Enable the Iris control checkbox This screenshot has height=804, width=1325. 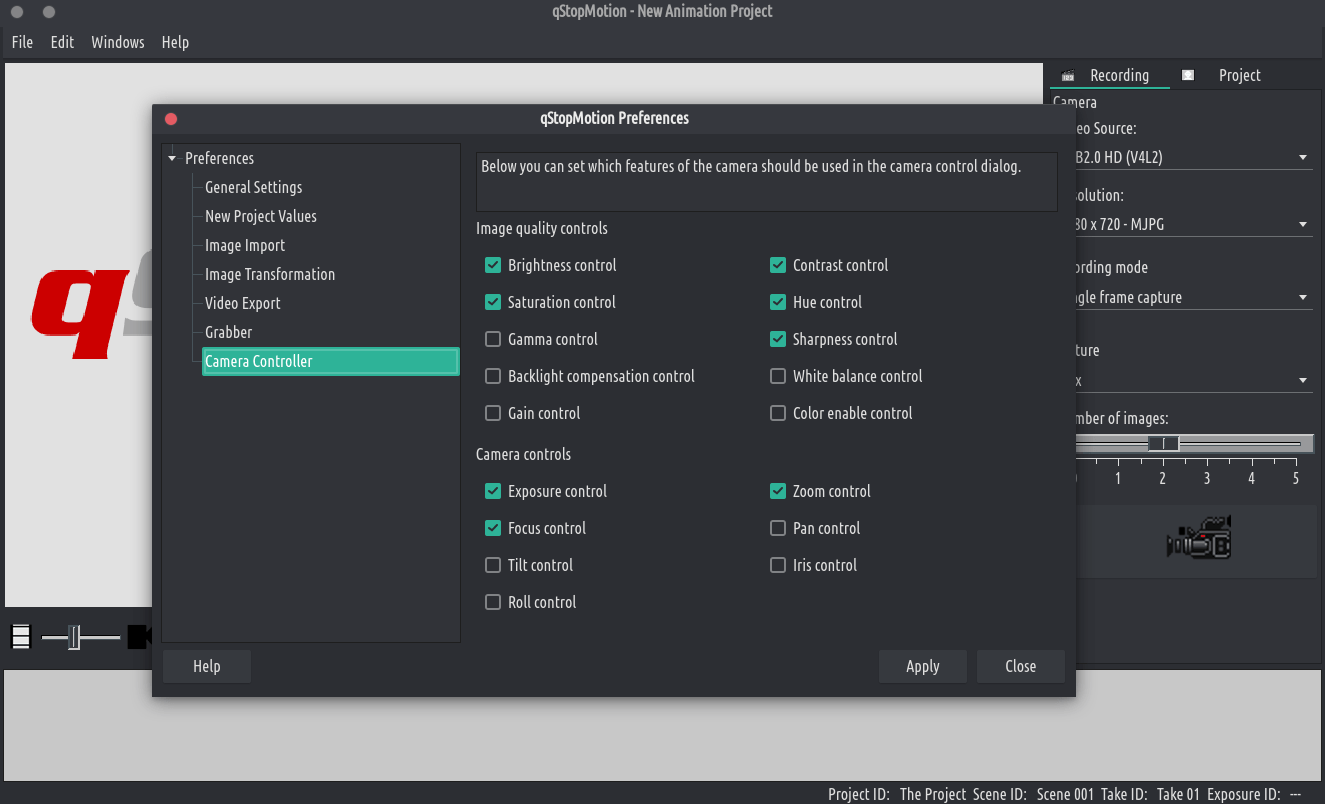click(x=778, y=565)
